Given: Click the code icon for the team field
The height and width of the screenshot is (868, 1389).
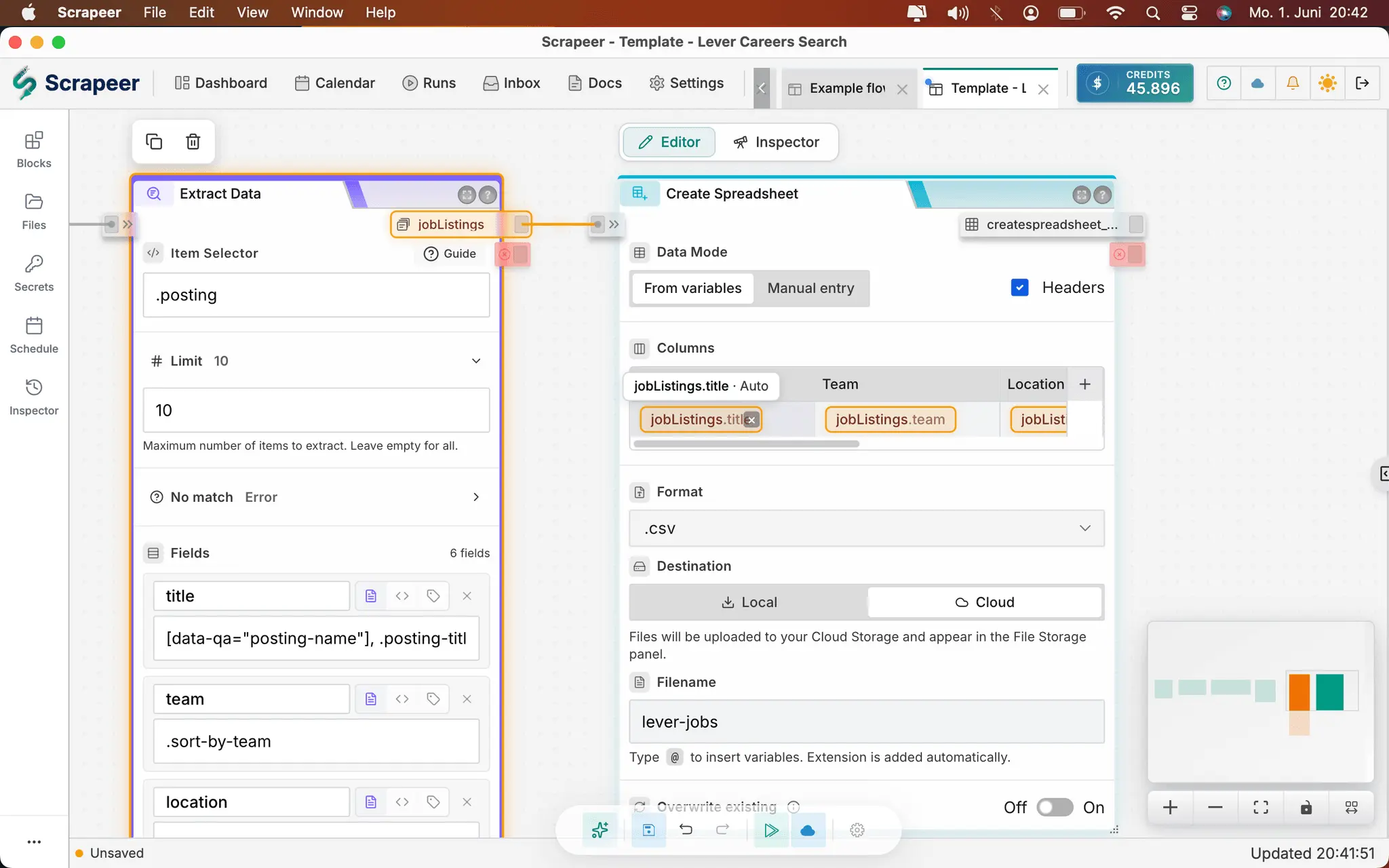Looking at the screenshot, I should coord(402,698).
